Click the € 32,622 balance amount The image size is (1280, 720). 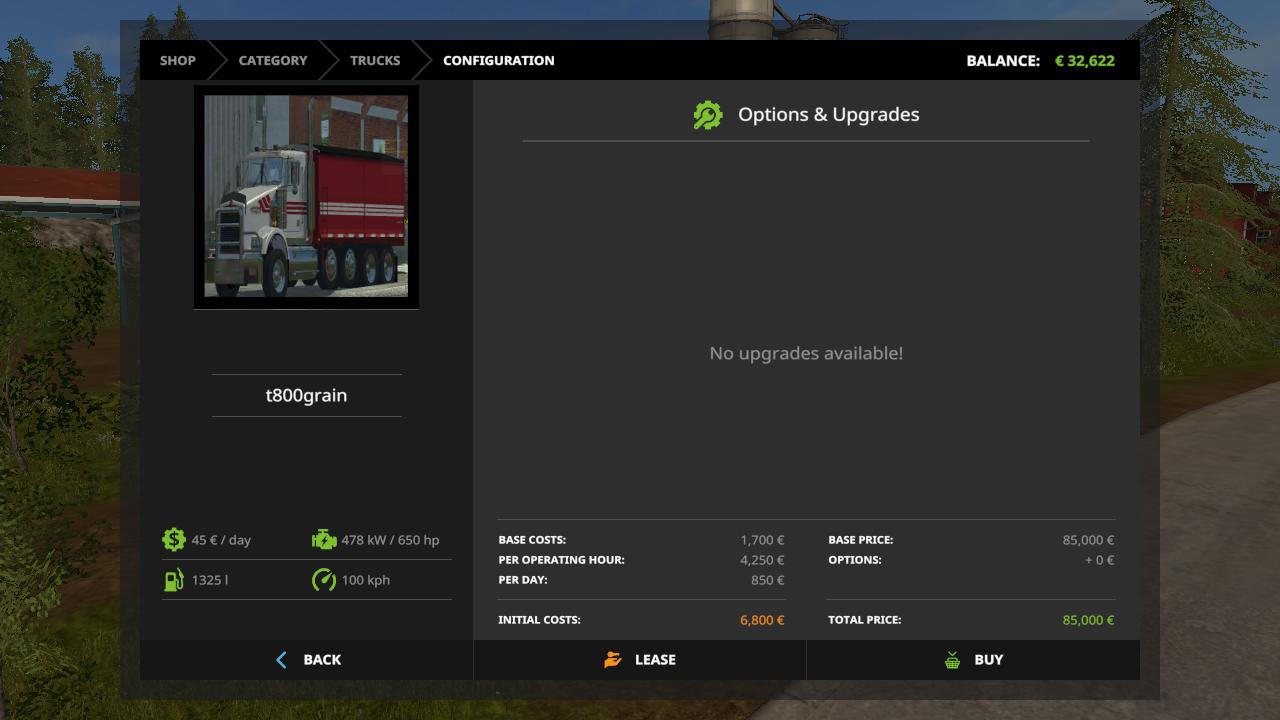(x=1084, y=60)
